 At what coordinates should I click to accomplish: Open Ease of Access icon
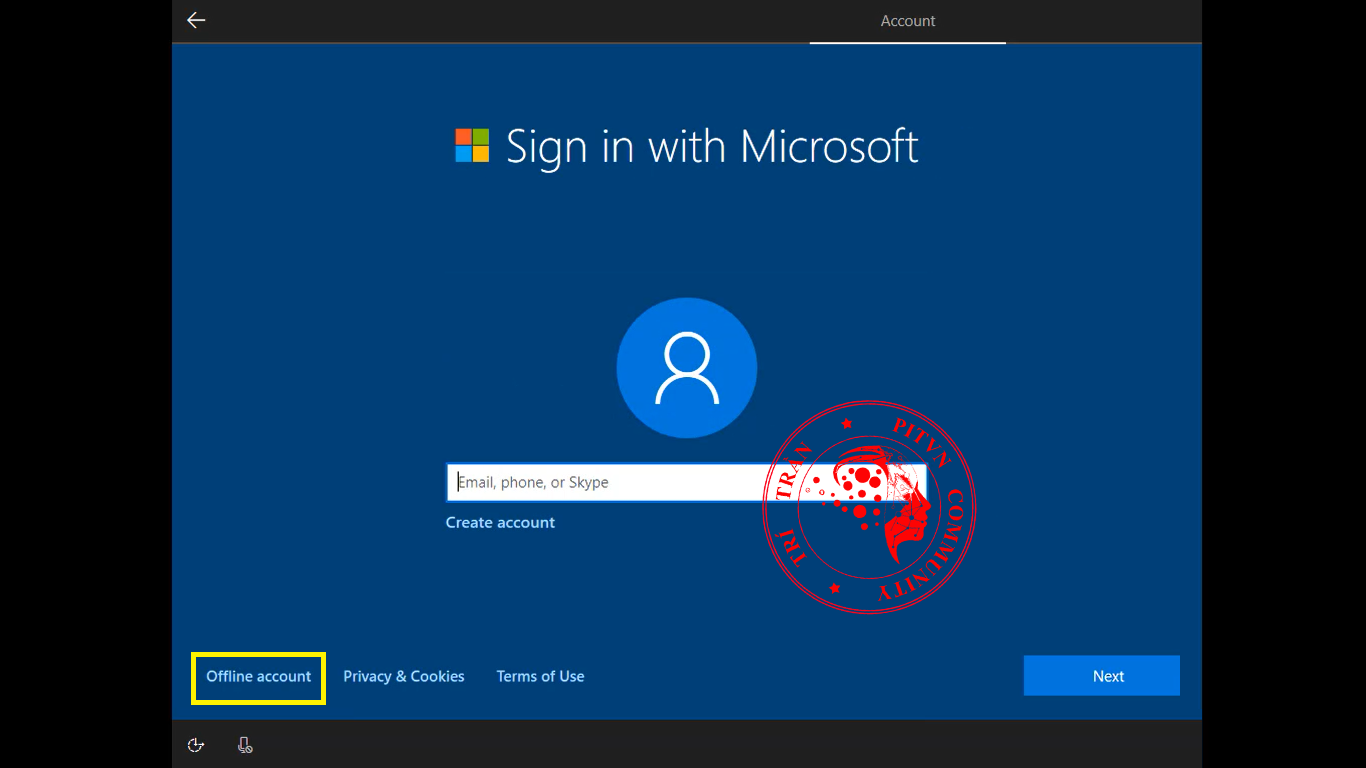196,745
